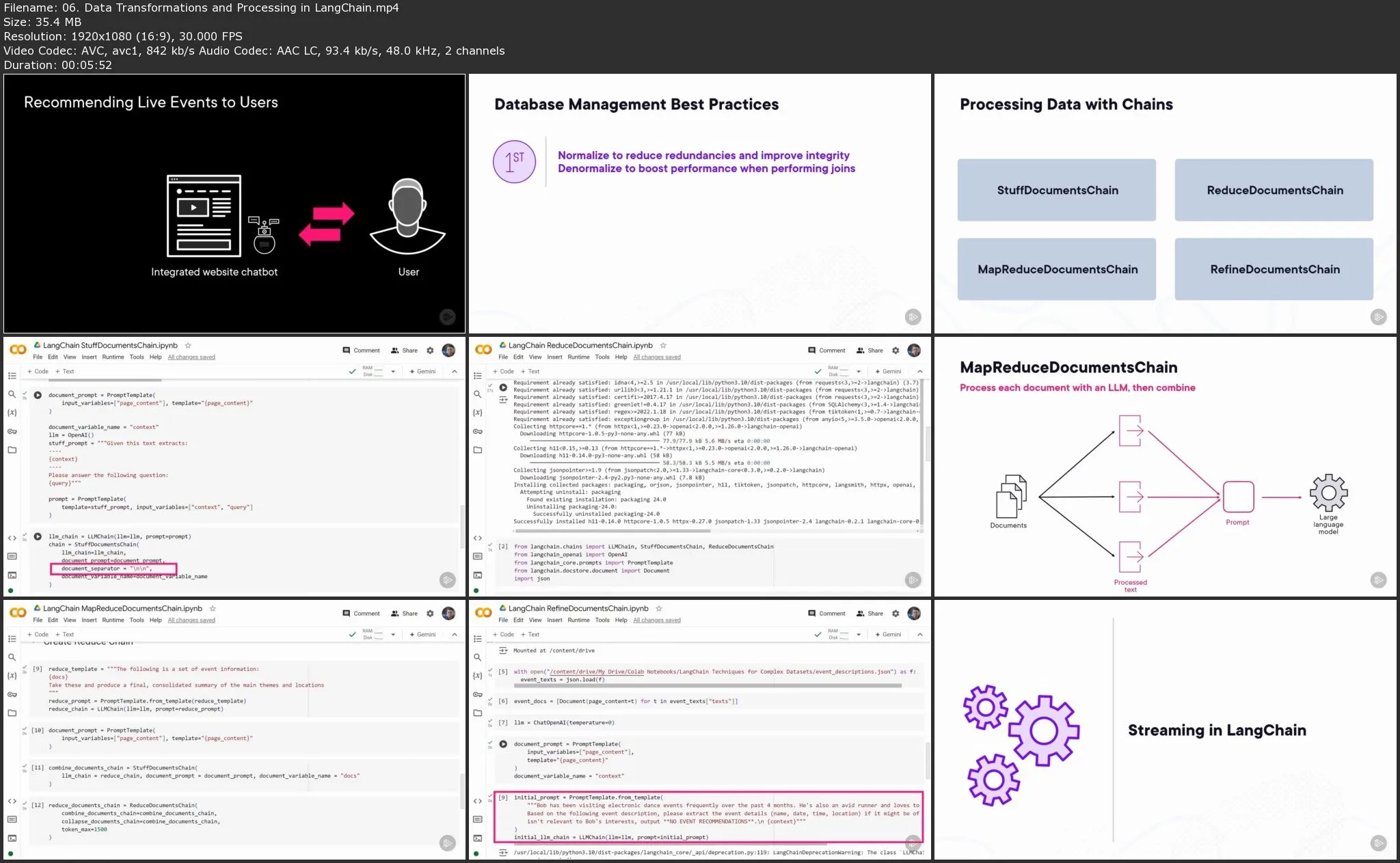The image size is (1400, 863).
Task: Open table of contents in RefineDocumentsChain notebook
Action: click(477, 639)
